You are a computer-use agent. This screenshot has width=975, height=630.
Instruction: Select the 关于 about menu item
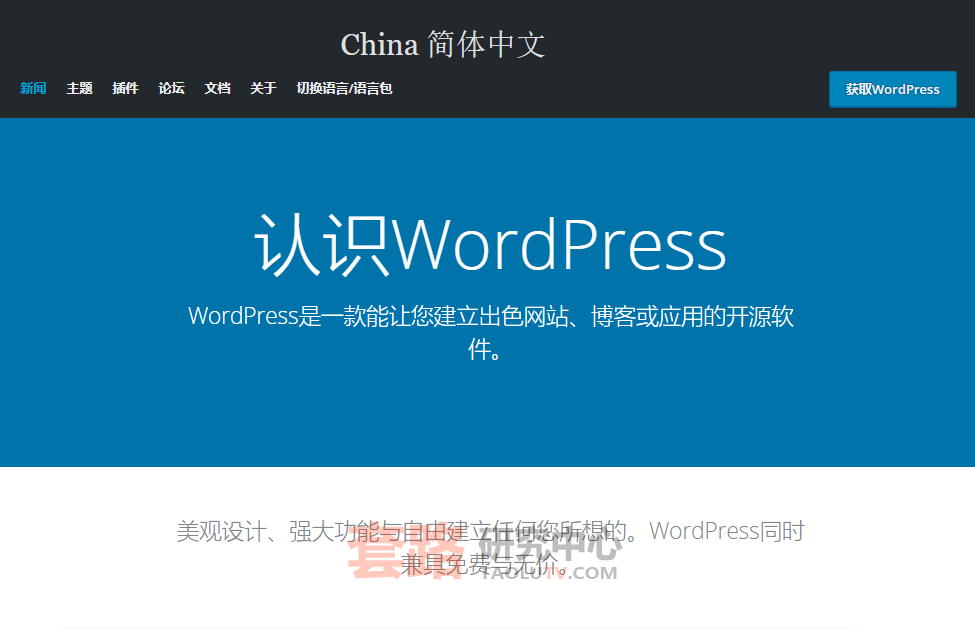pos(263,88)
